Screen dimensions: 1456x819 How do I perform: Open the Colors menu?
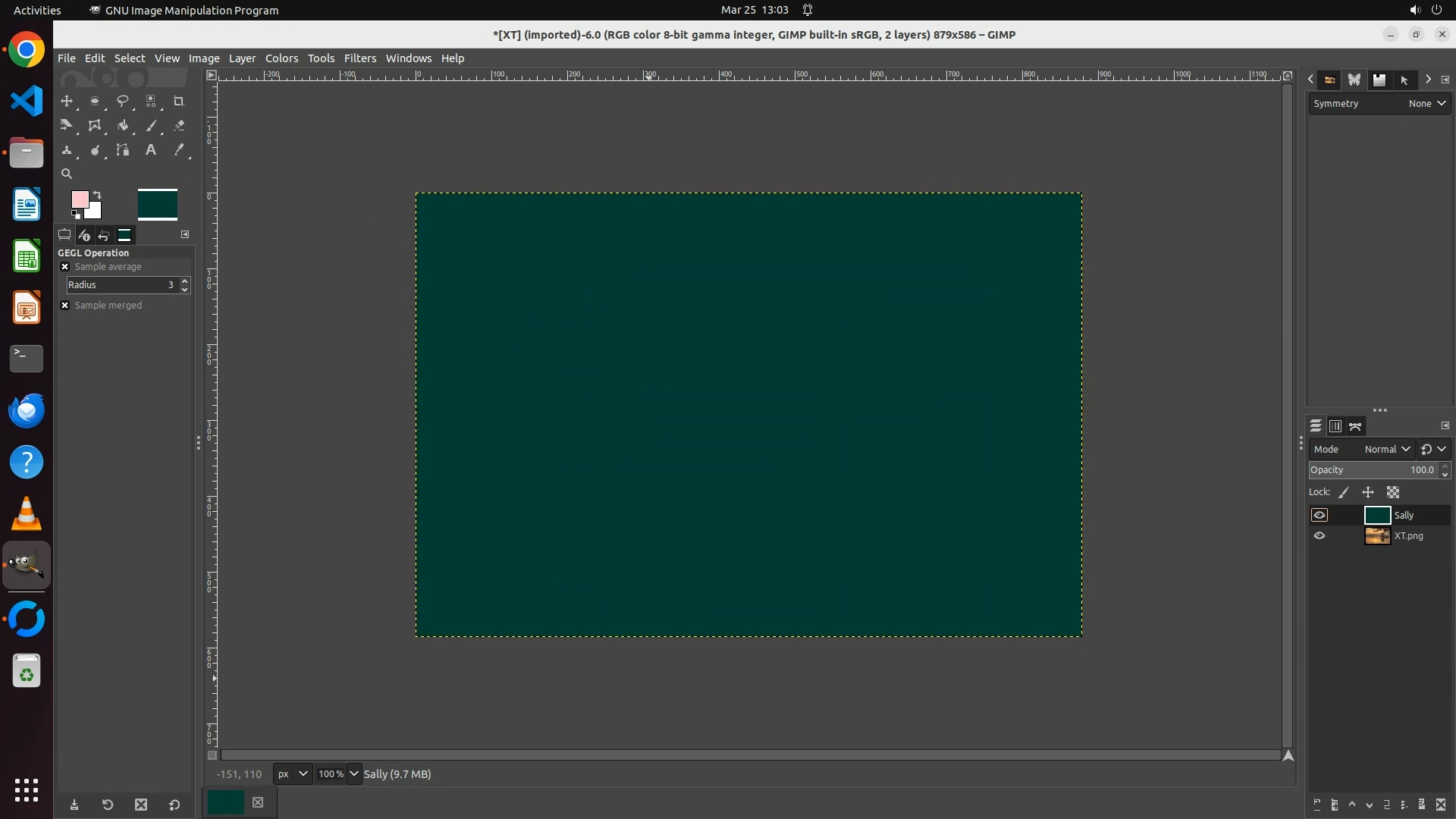[281, 58]
